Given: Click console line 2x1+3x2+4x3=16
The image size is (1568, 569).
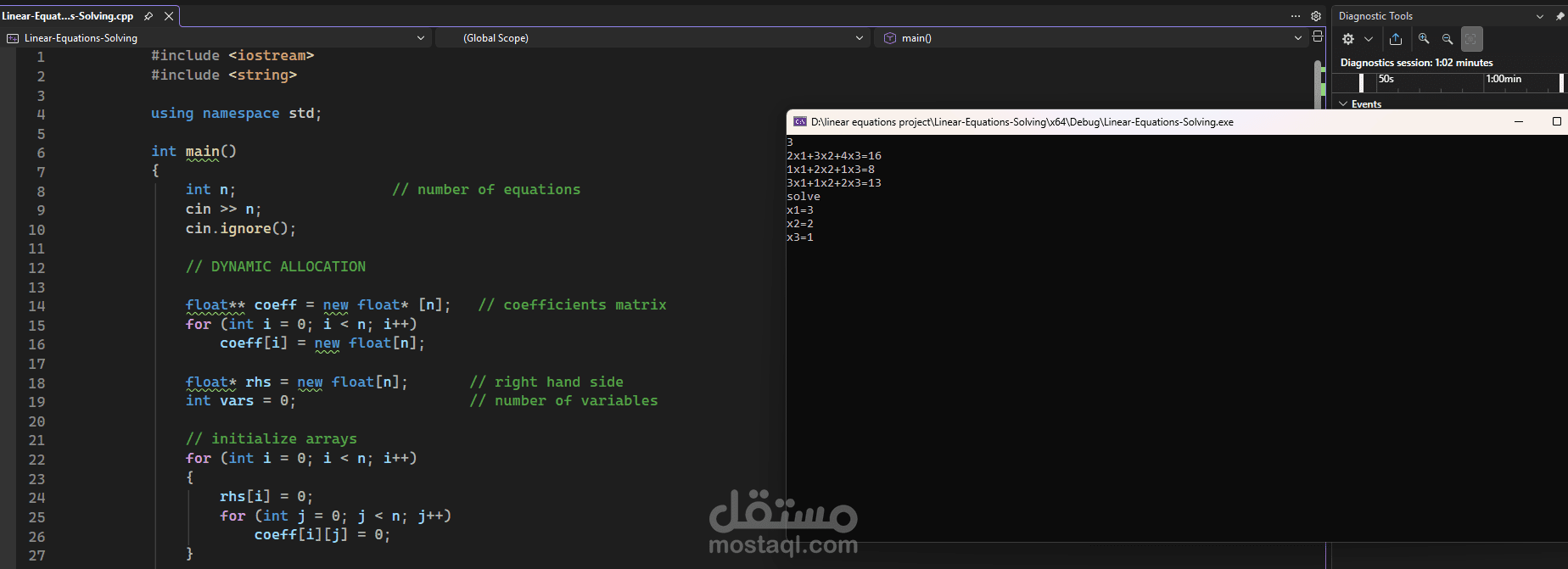Looking at the screenshot, I should pos(834,156).
